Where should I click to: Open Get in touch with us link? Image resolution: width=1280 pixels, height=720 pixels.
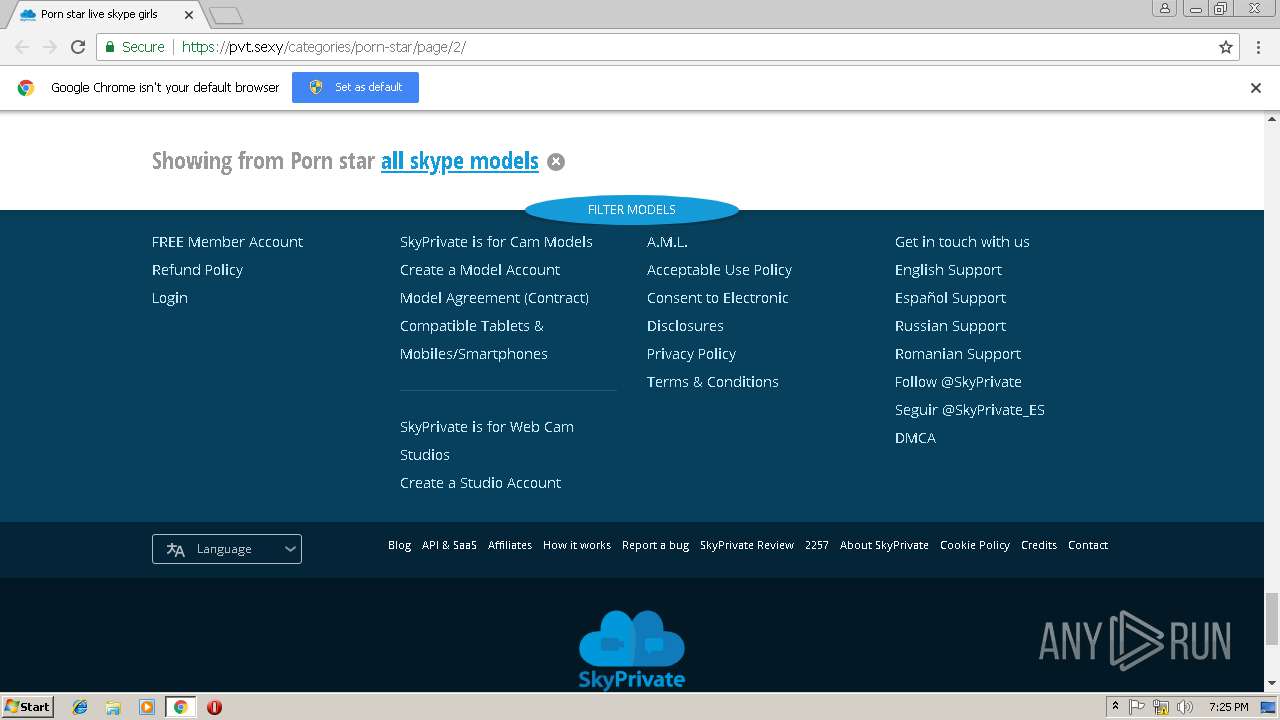point(962,242)
